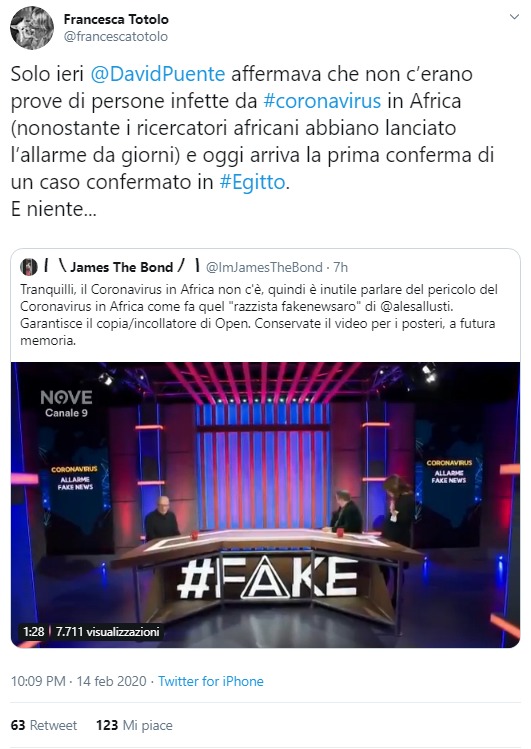531x749 pixels.
Task: Open the #Egitto hashtag
Action: [x=252, y=182]
